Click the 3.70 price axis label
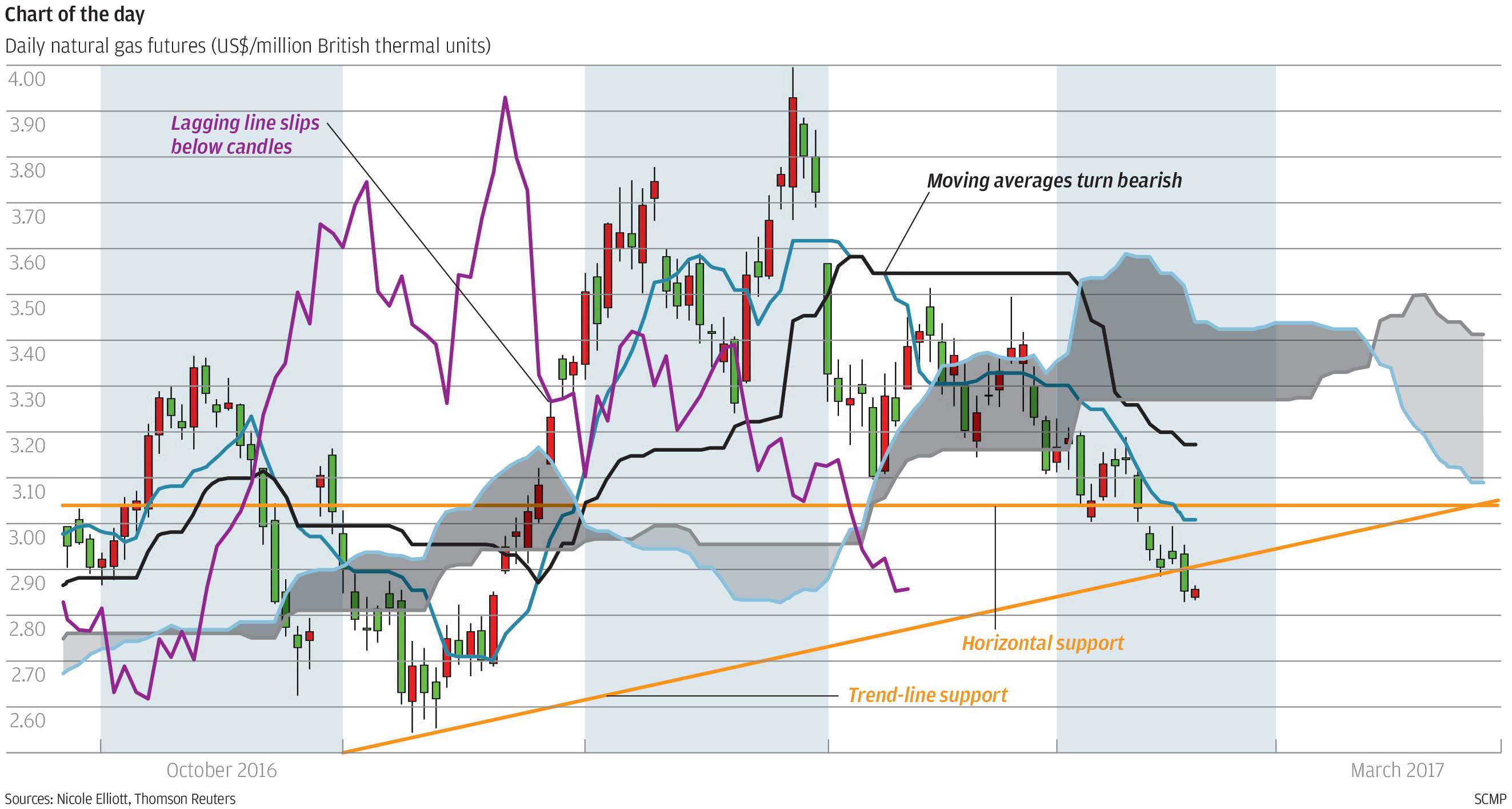Viewport: 1512px width, 809px height. click(x=28, y=217)
